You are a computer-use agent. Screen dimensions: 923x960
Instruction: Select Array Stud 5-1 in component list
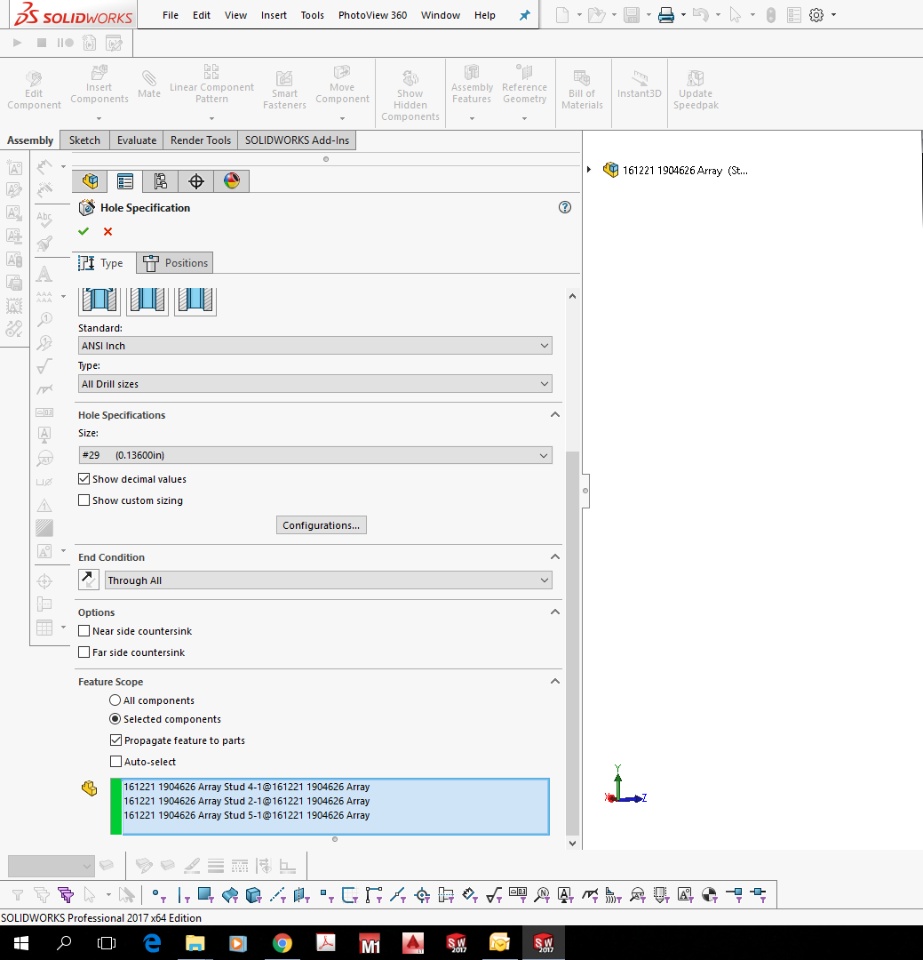(247, 815)
